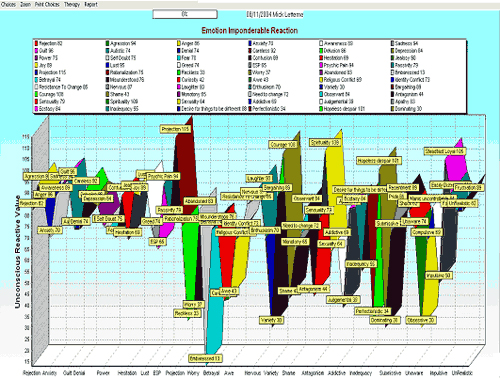Click the legend swatch for Sadness 94
This screenshot has height=379, width=500.
pos(393,43)
